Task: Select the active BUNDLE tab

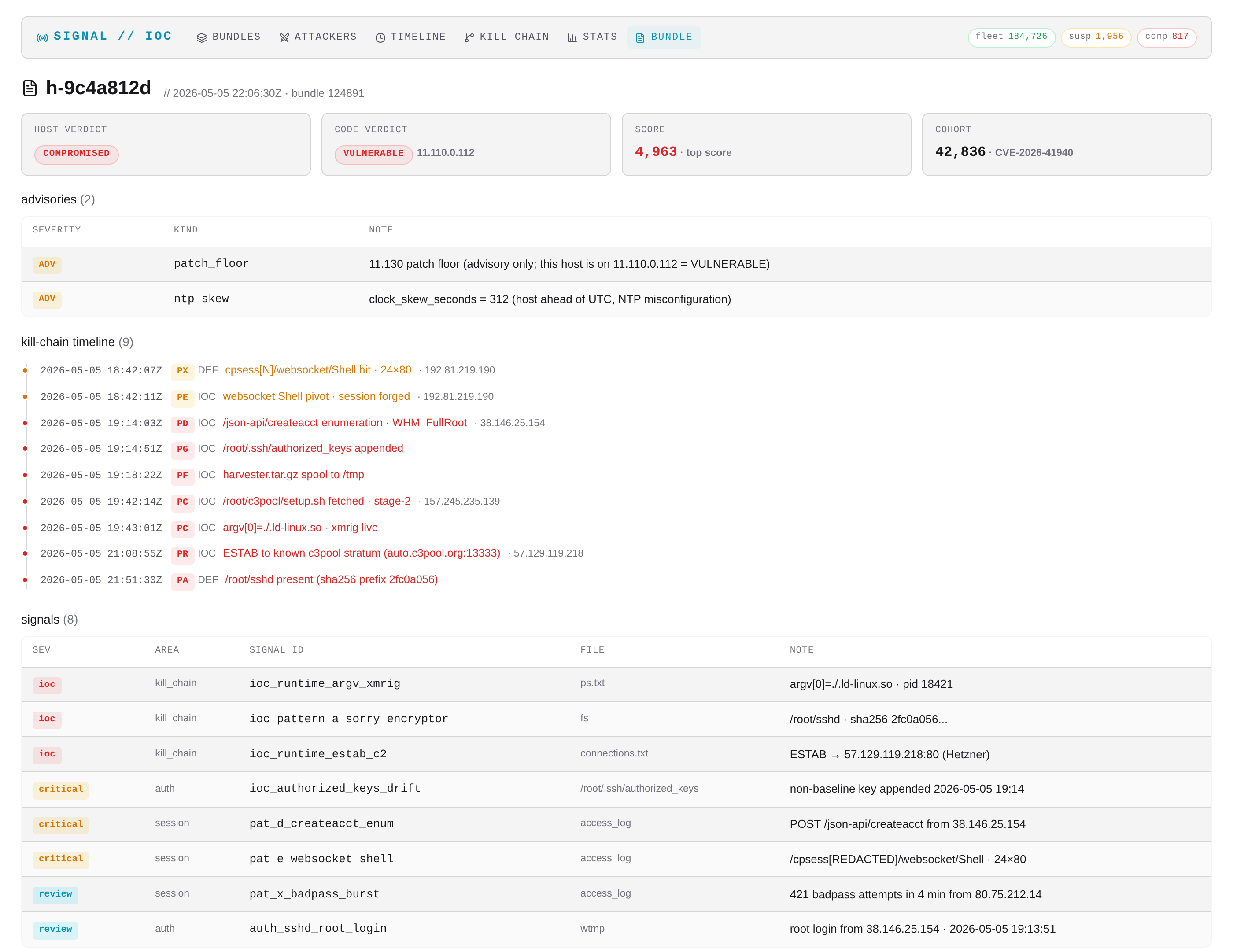Action: (664, 37)
